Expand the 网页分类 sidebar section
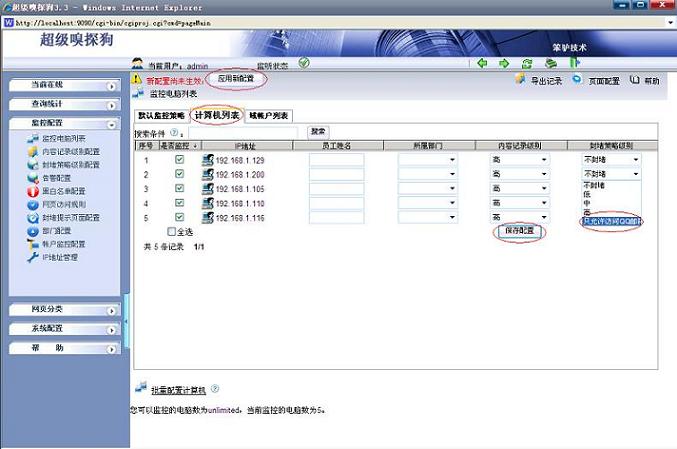The width and height of the screenshot is (677, 449). pos(63,310)
